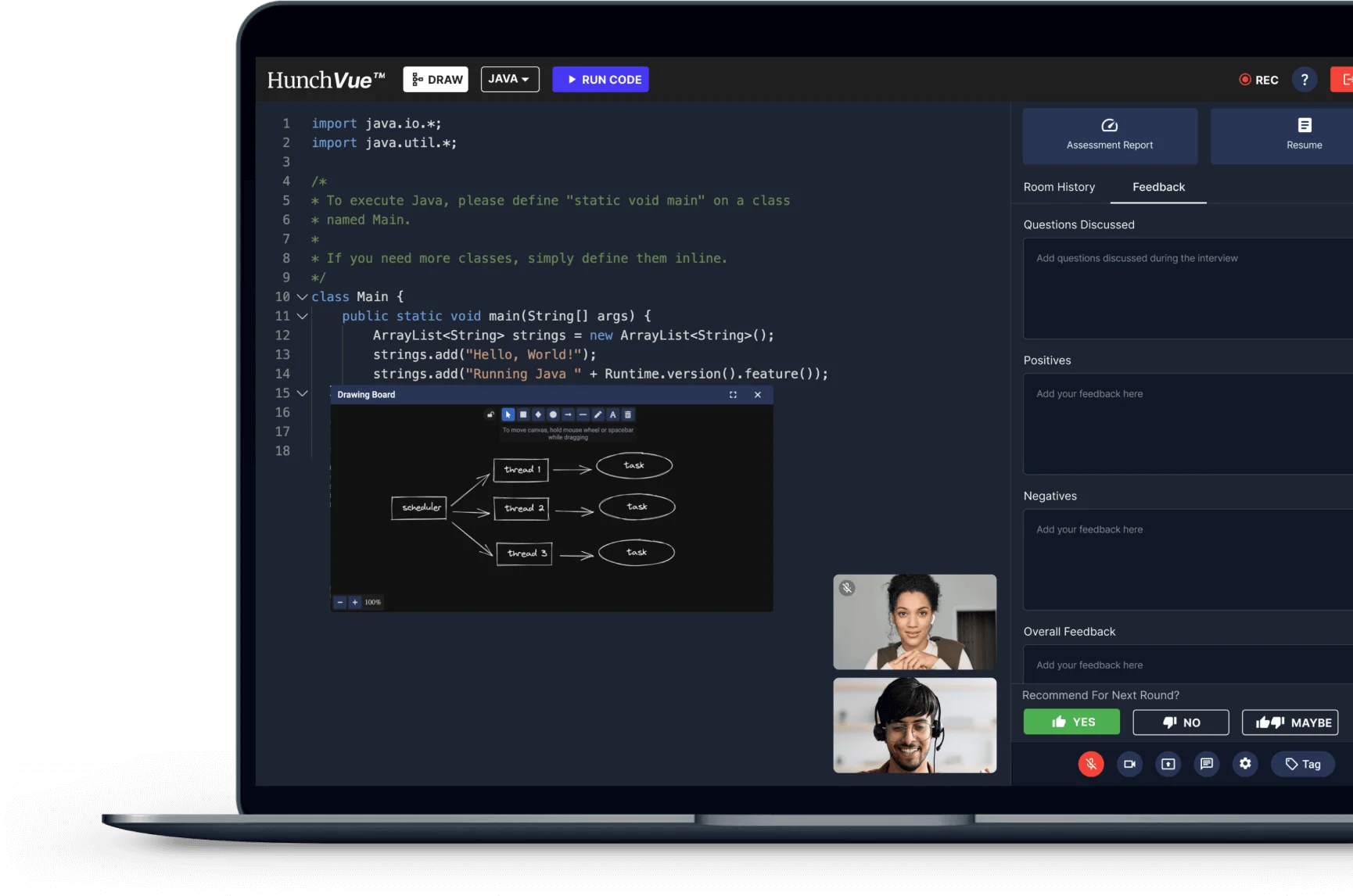Toggle canvas lock on the Drawing Board
The width and height of the screenshot is (1353, 896).
(x=490, y=414)
